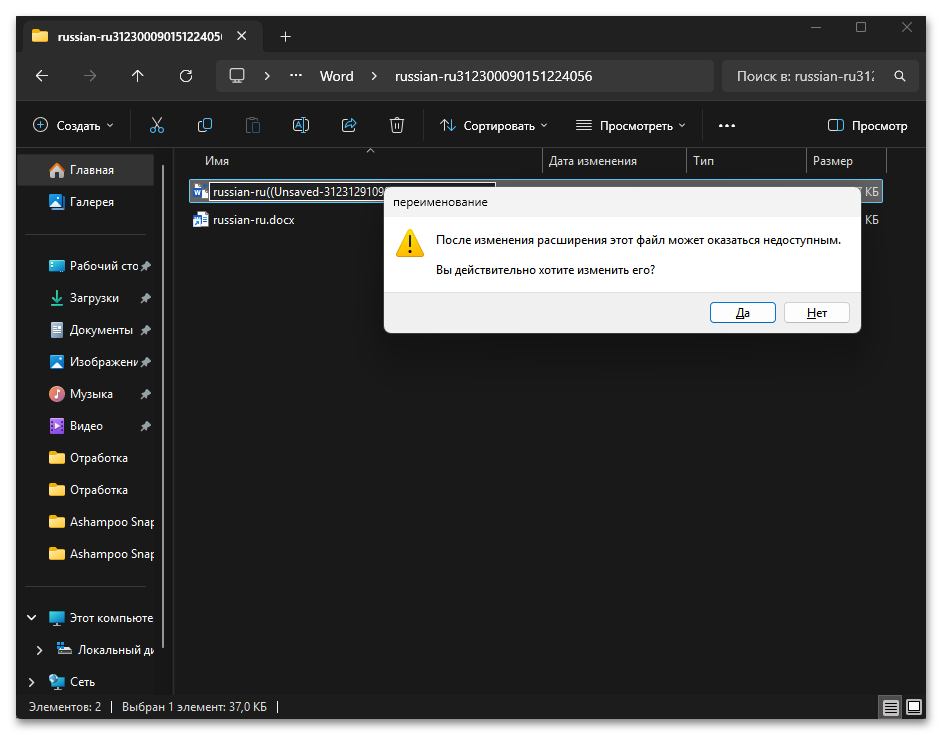The width and height of the screenshot is (942, 735).
Task: Confirm rename with Да button
Action: click(743, 313)
